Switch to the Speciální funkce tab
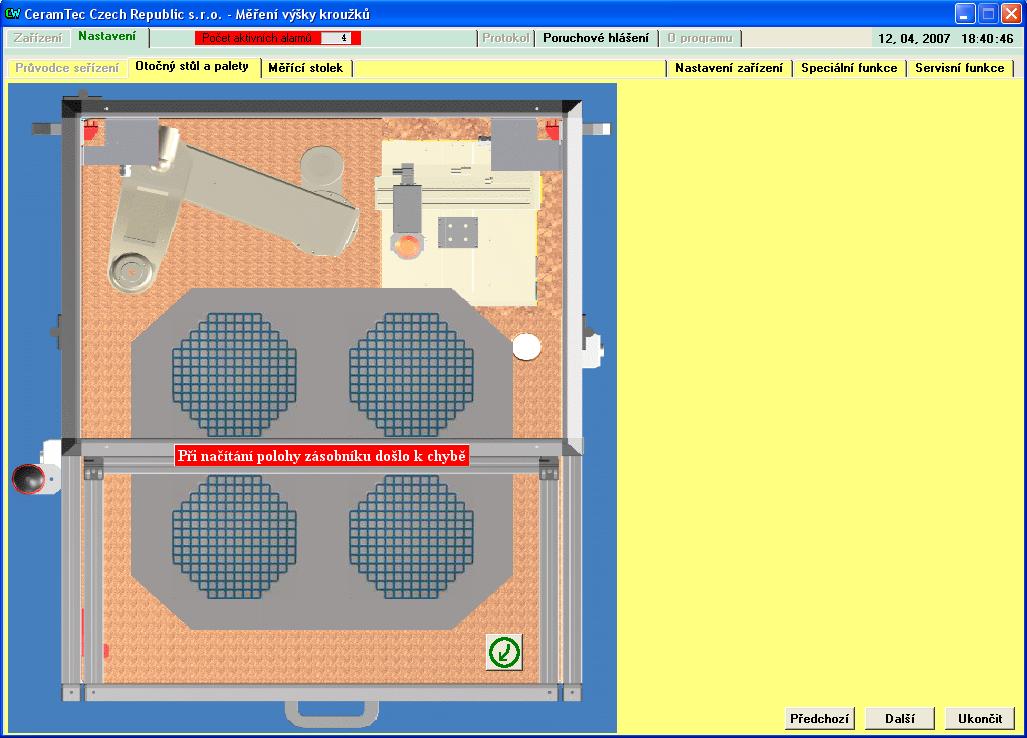Viewport: 1027px width, 738px height. [x=849, y=68]
